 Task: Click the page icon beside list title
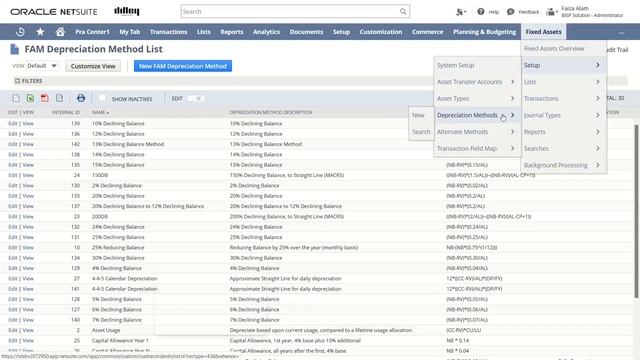15,49
